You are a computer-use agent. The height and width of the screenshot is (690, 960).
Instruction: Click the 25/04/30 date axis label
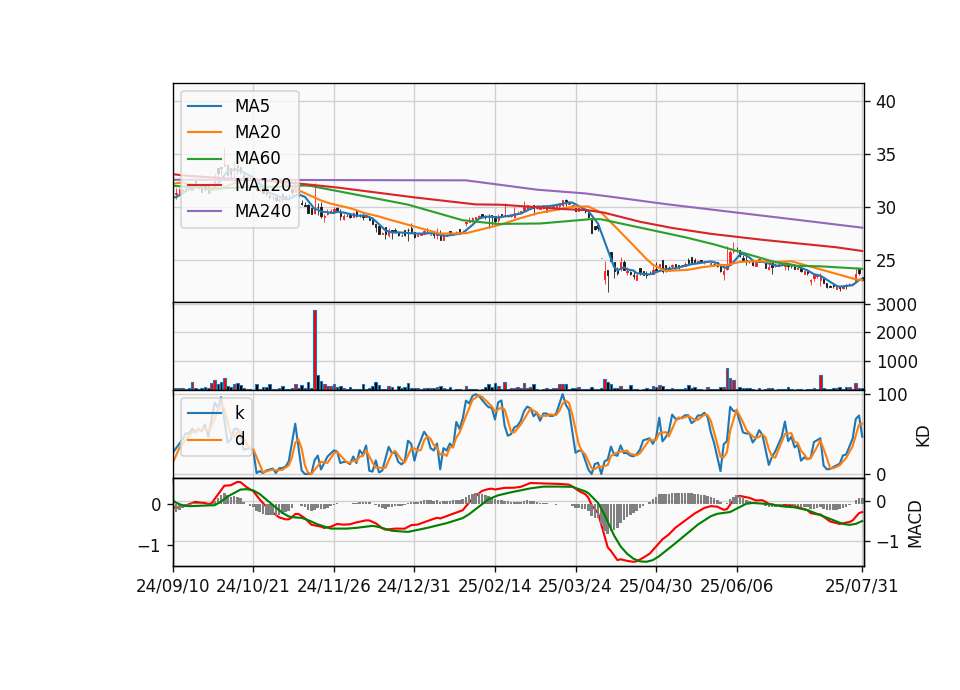656,586
